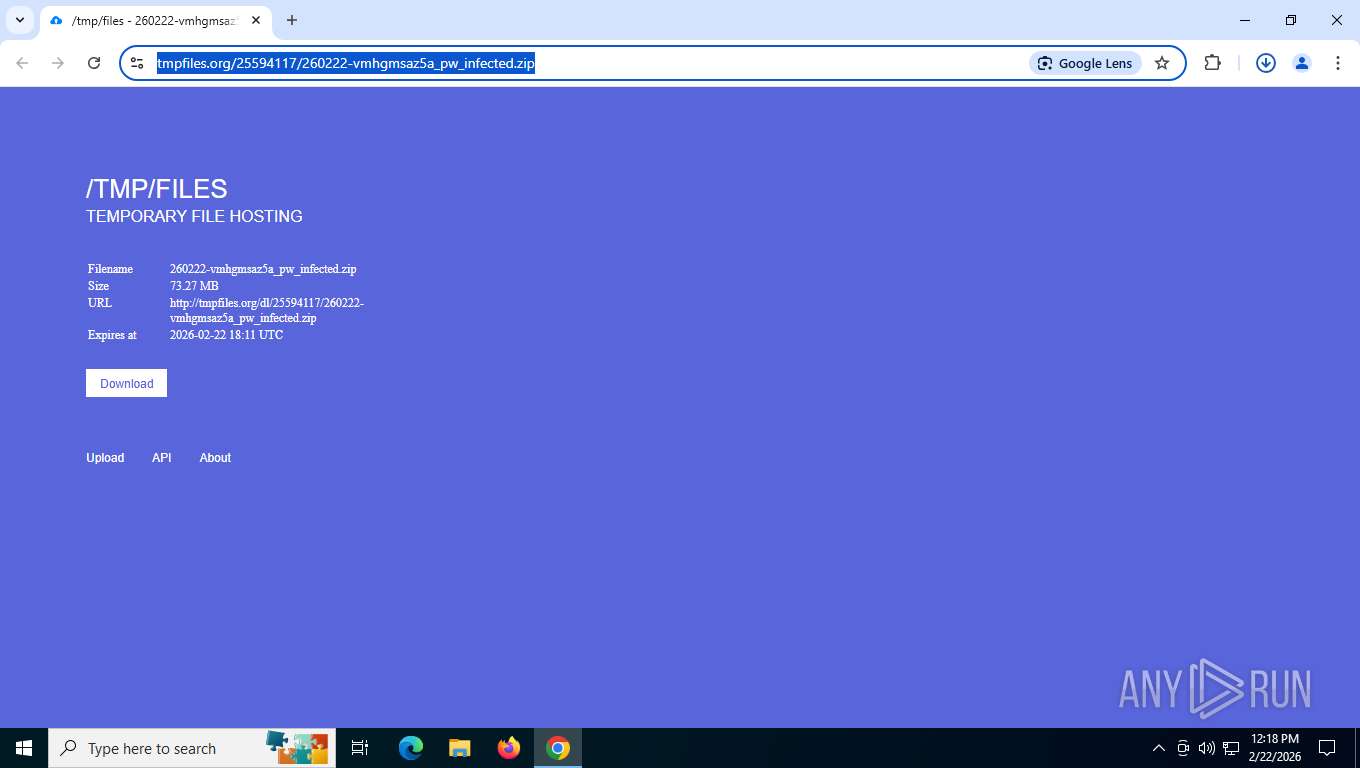Show hidden system tray icons
The height and width of the screenshot is (768, 1360).
(x=1159, y=748)
